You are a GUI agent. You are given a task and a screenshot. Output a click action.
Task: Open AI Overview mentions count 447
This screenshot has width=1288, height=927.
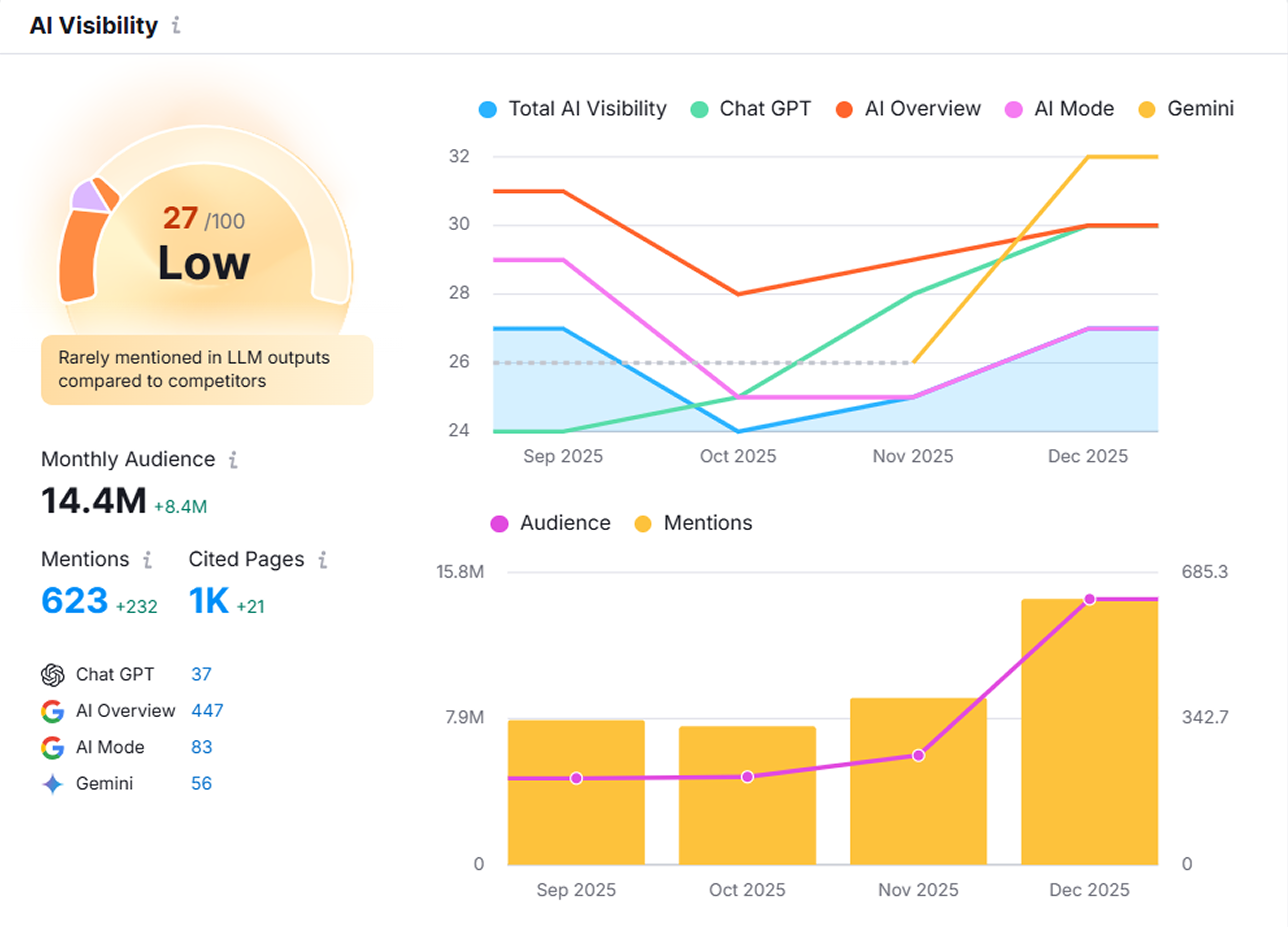(x=207, y=711)
